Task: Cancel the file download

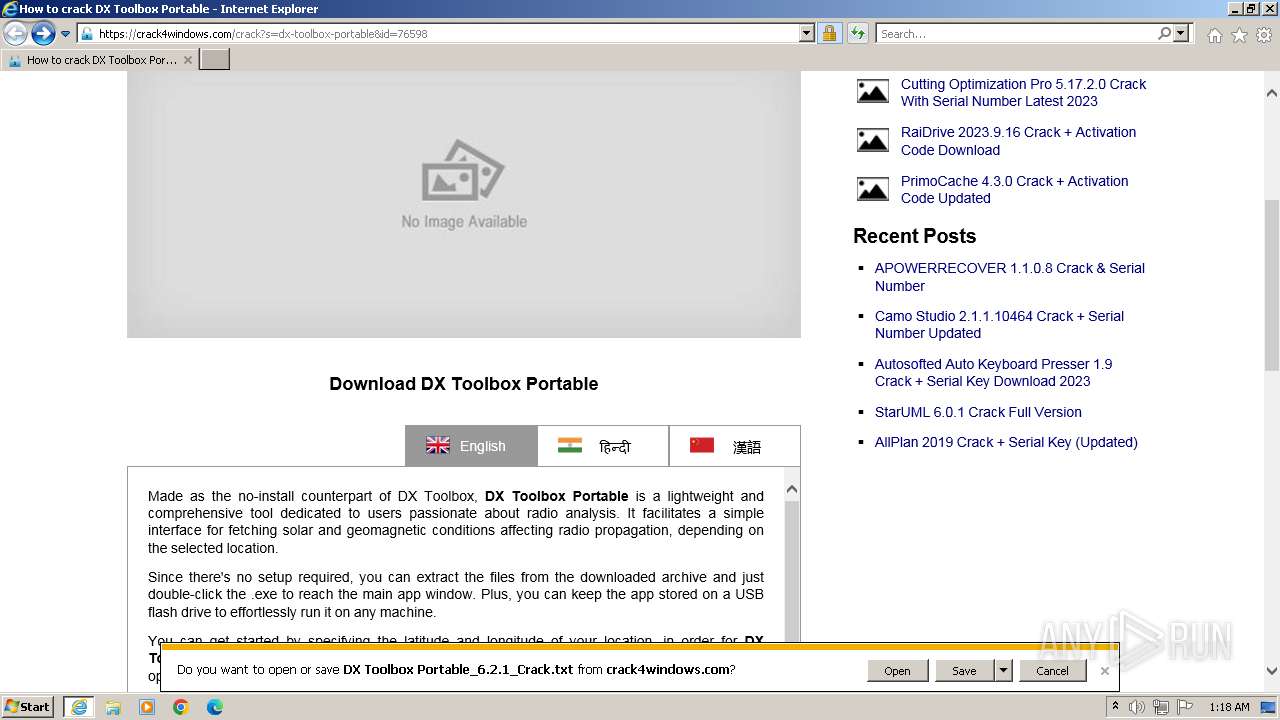Action: [1052, 671]
